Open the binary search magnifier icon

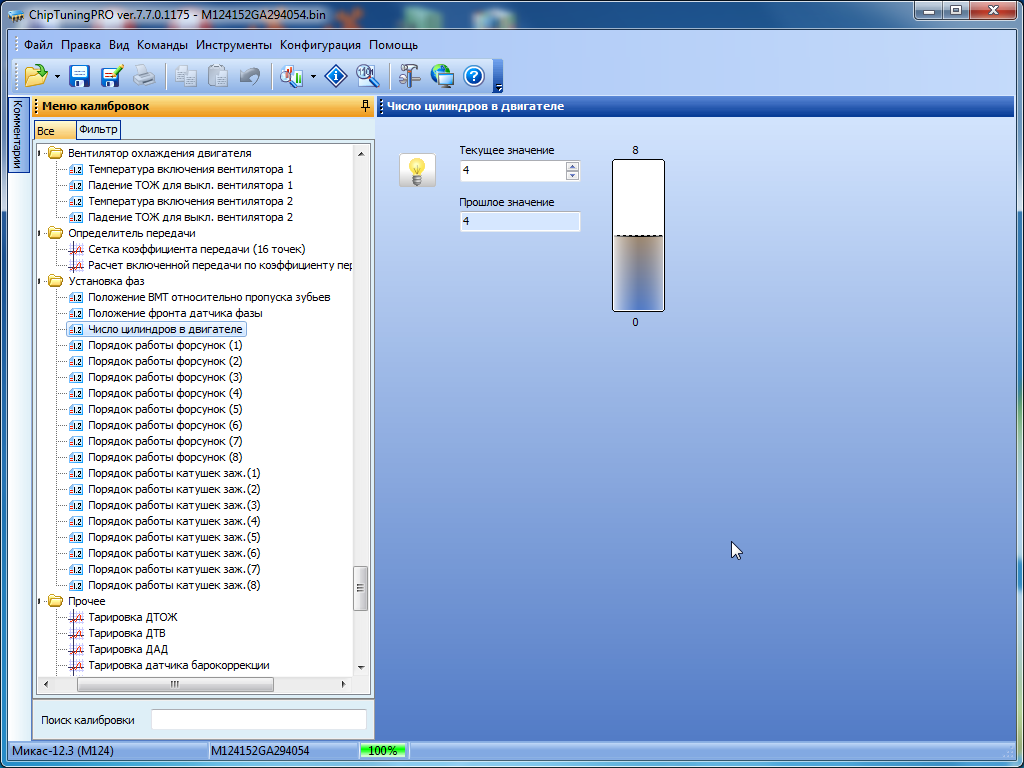pos(367,75)
